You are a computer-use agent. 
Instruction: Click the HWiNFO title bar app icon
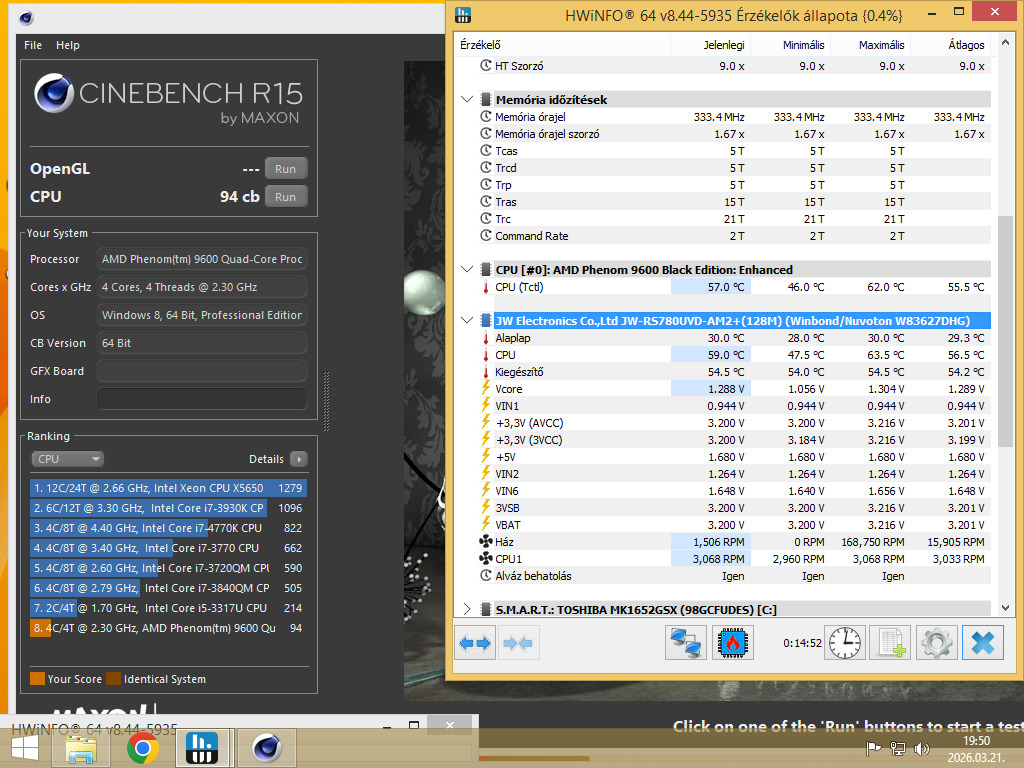pos(462,14)
